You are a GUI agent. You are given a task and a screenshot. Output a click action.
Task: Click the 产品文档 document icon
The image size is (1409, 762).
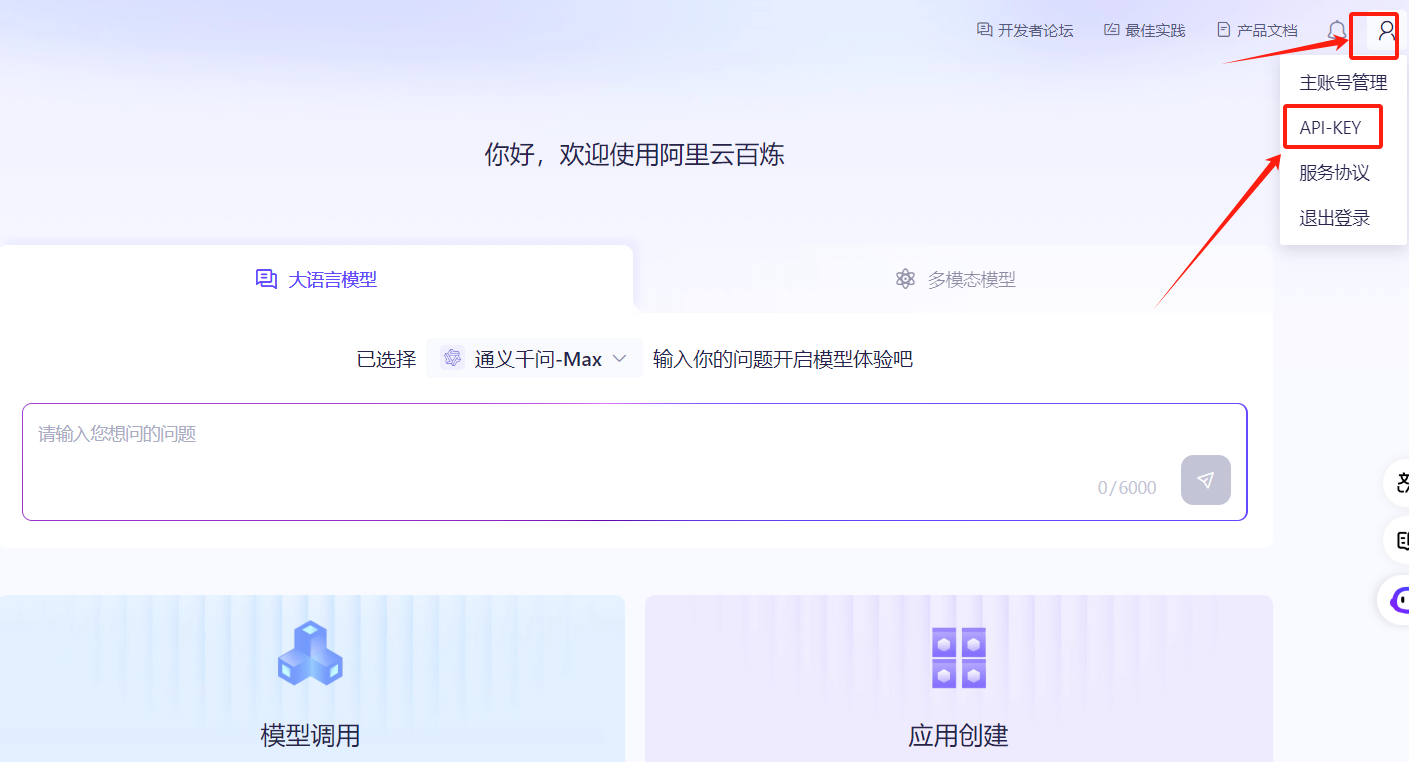(x=1223, y=30)
